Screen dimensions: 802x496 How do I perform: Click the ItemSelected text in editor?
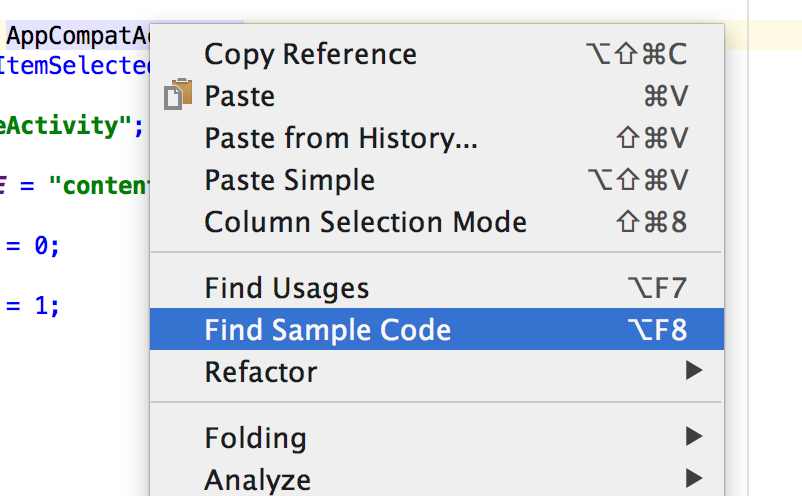click(x=75, y=65)
